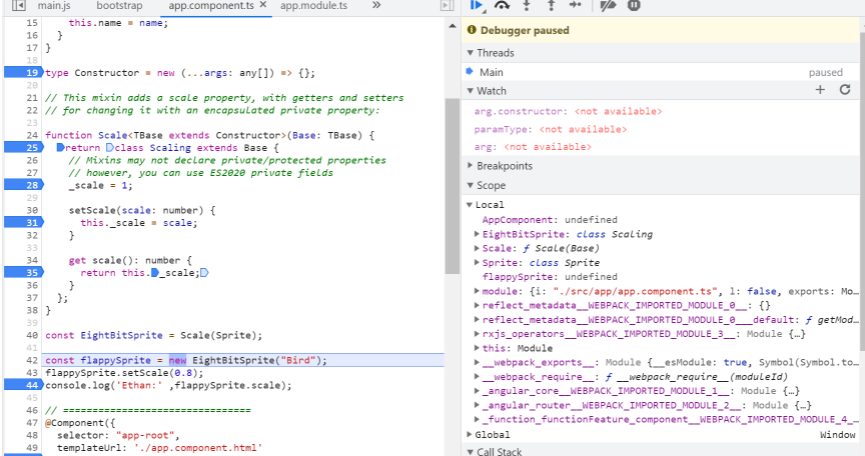The image size is (865, 456).
Task: Close the app.component.ts tab
Action: click(x=262, y=6)
